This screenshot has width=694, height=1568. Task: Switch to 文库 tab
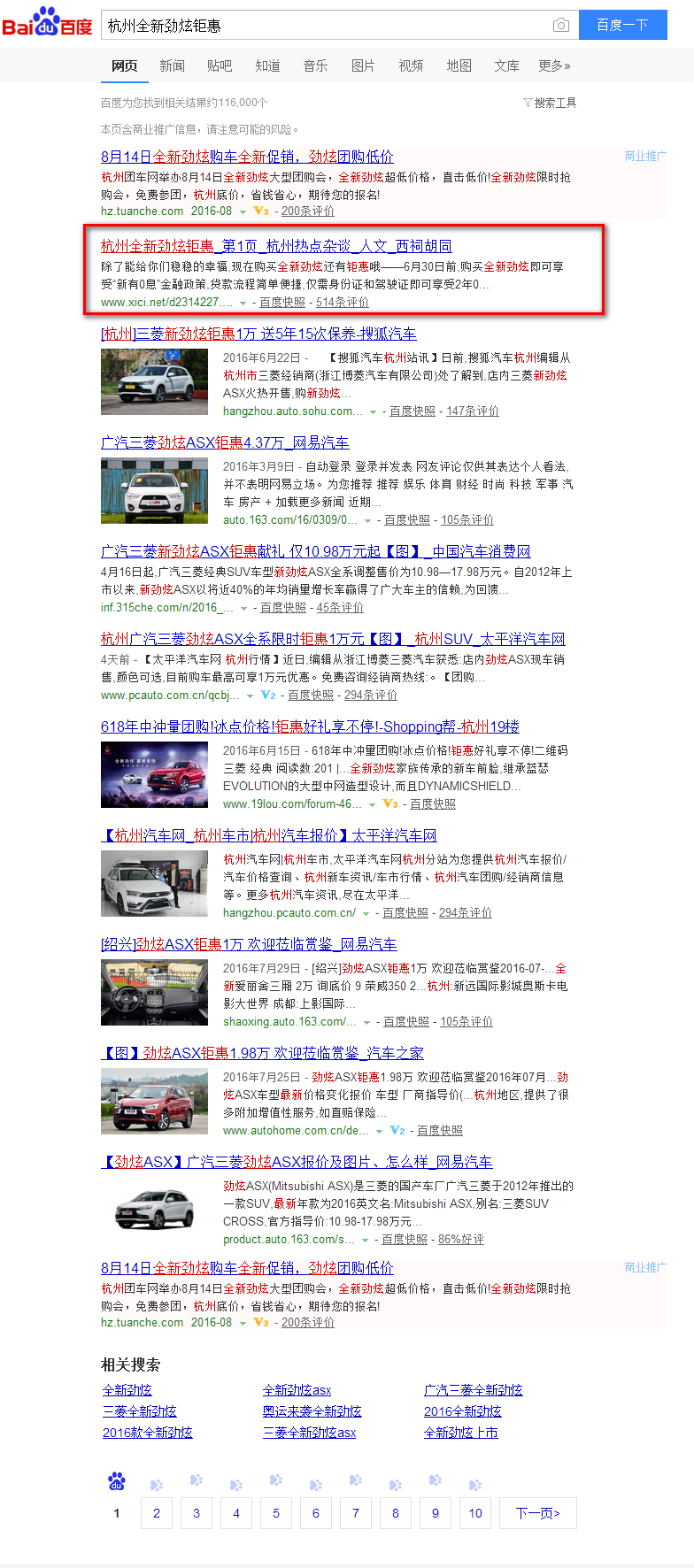tap(506, 65)
